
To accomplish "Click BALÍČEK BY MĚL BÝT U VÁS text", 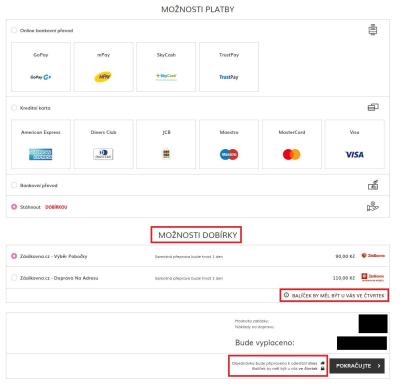I will [338, 296].
